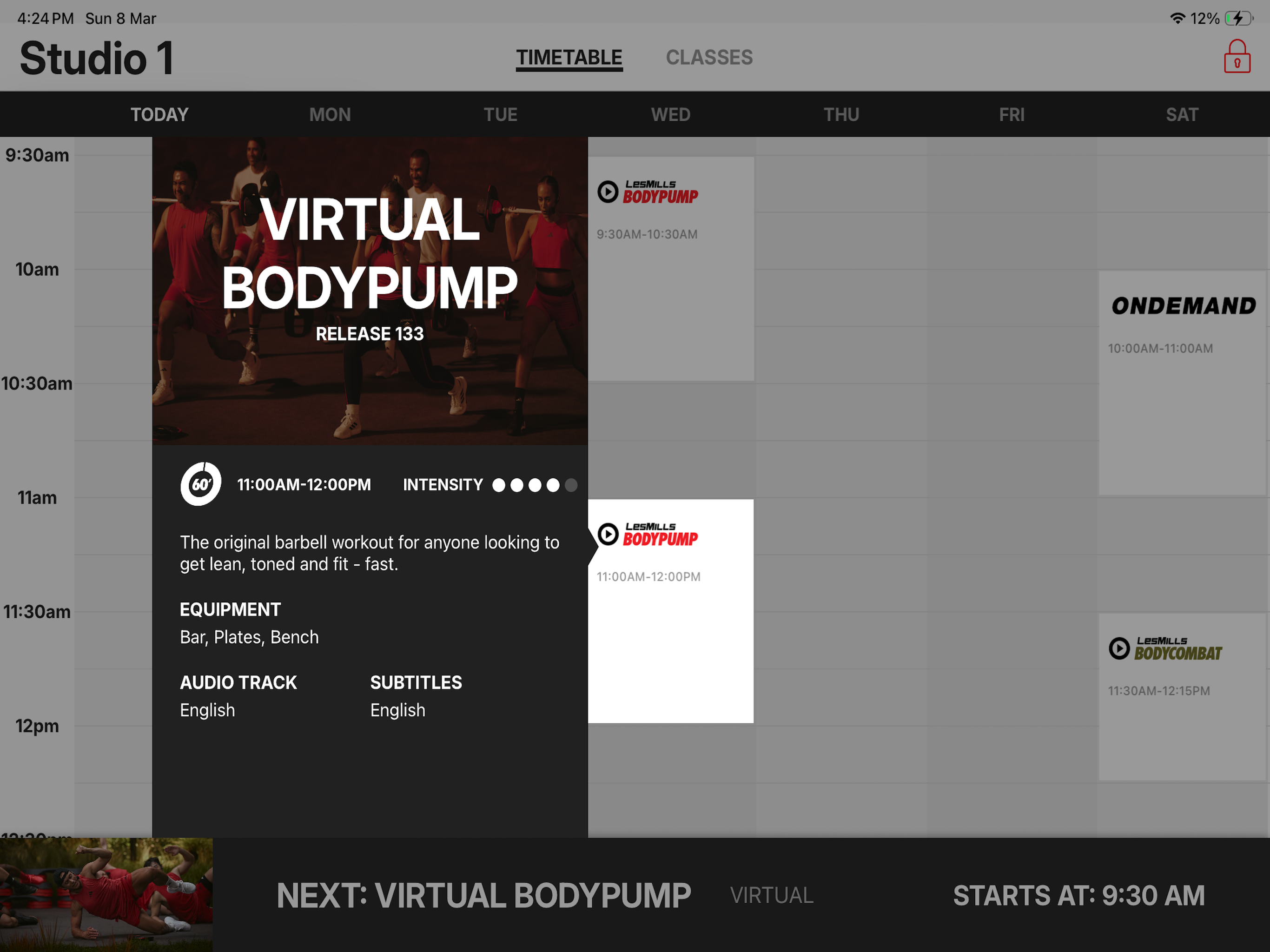The height and width of the screenshot is (952, 1270).
Task: Click the 11:00AM-12:00PM time in detail panel
Action: (x=304, y=485)
